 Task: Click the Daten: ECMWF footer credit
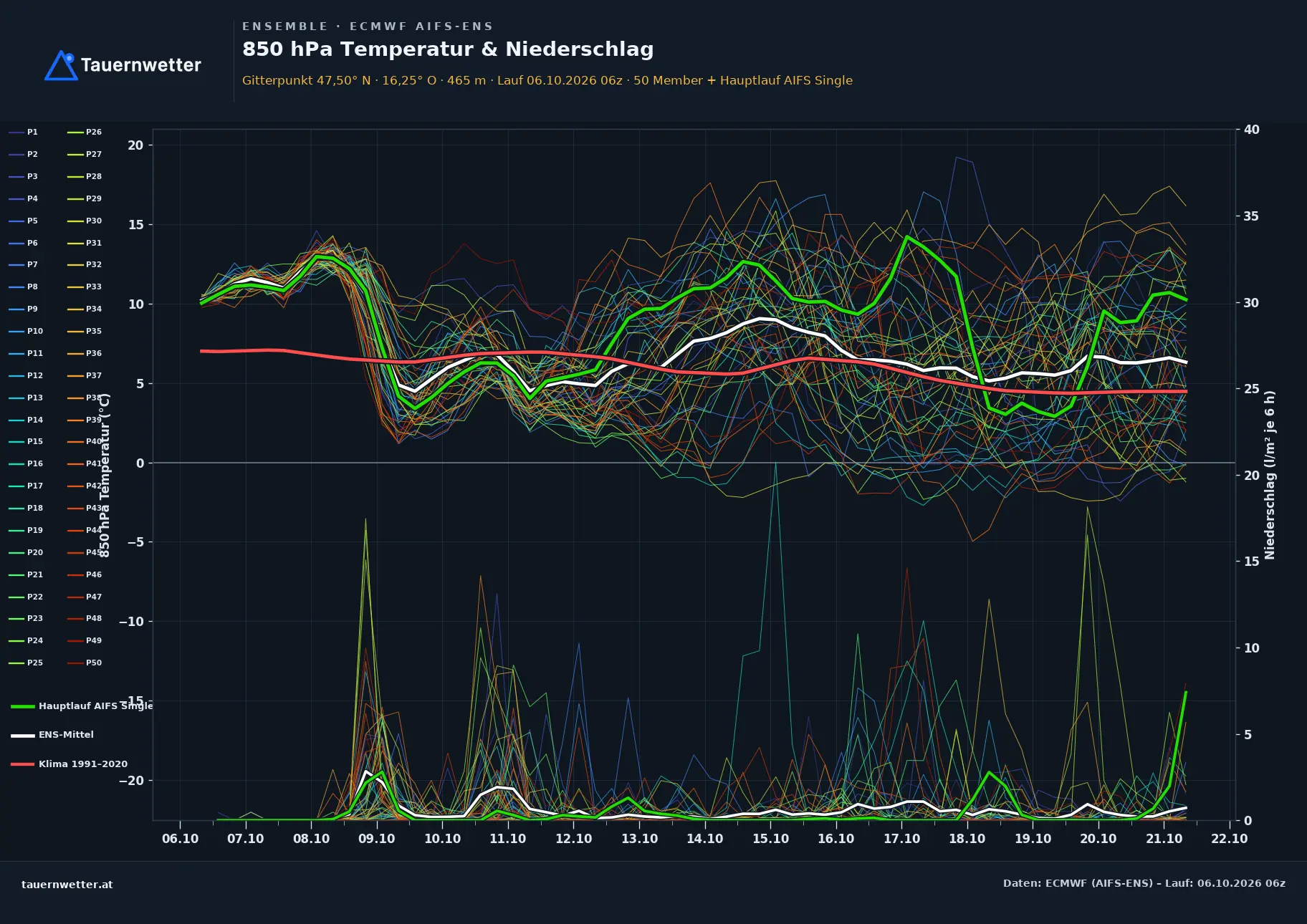point(1144,883)
